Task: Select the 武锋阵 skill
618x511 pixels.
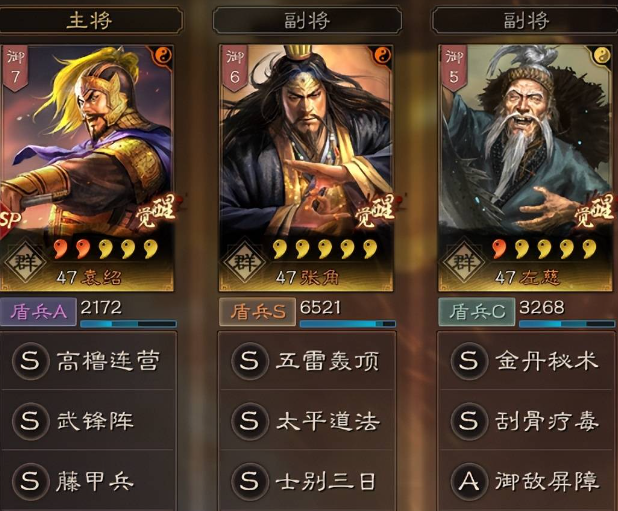Action: coord(87,420)
